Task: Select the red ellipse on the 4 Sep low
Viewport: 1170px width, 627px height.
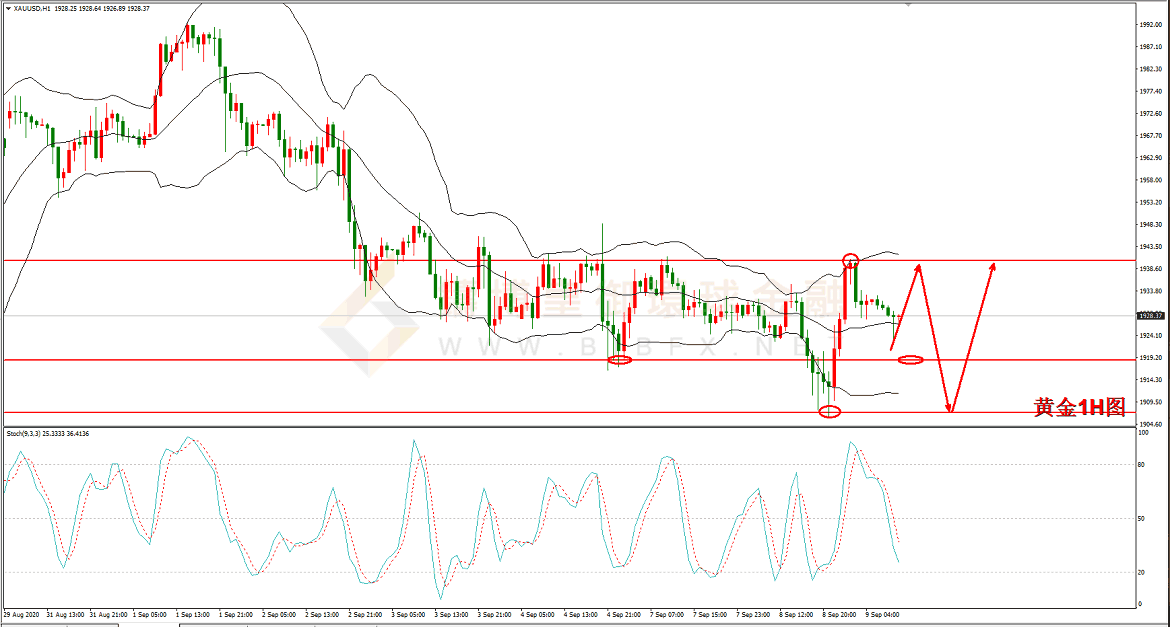Action: (x=620, y=359)
